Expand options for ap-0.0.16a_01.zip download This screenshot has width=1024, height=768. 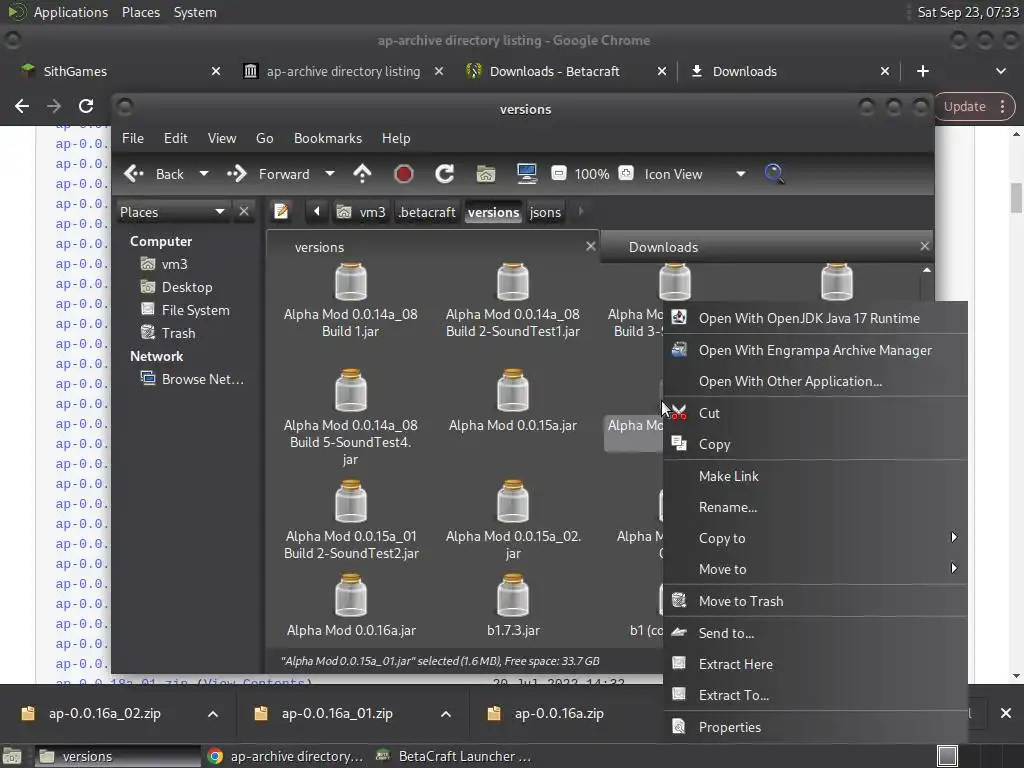point(446,714)
